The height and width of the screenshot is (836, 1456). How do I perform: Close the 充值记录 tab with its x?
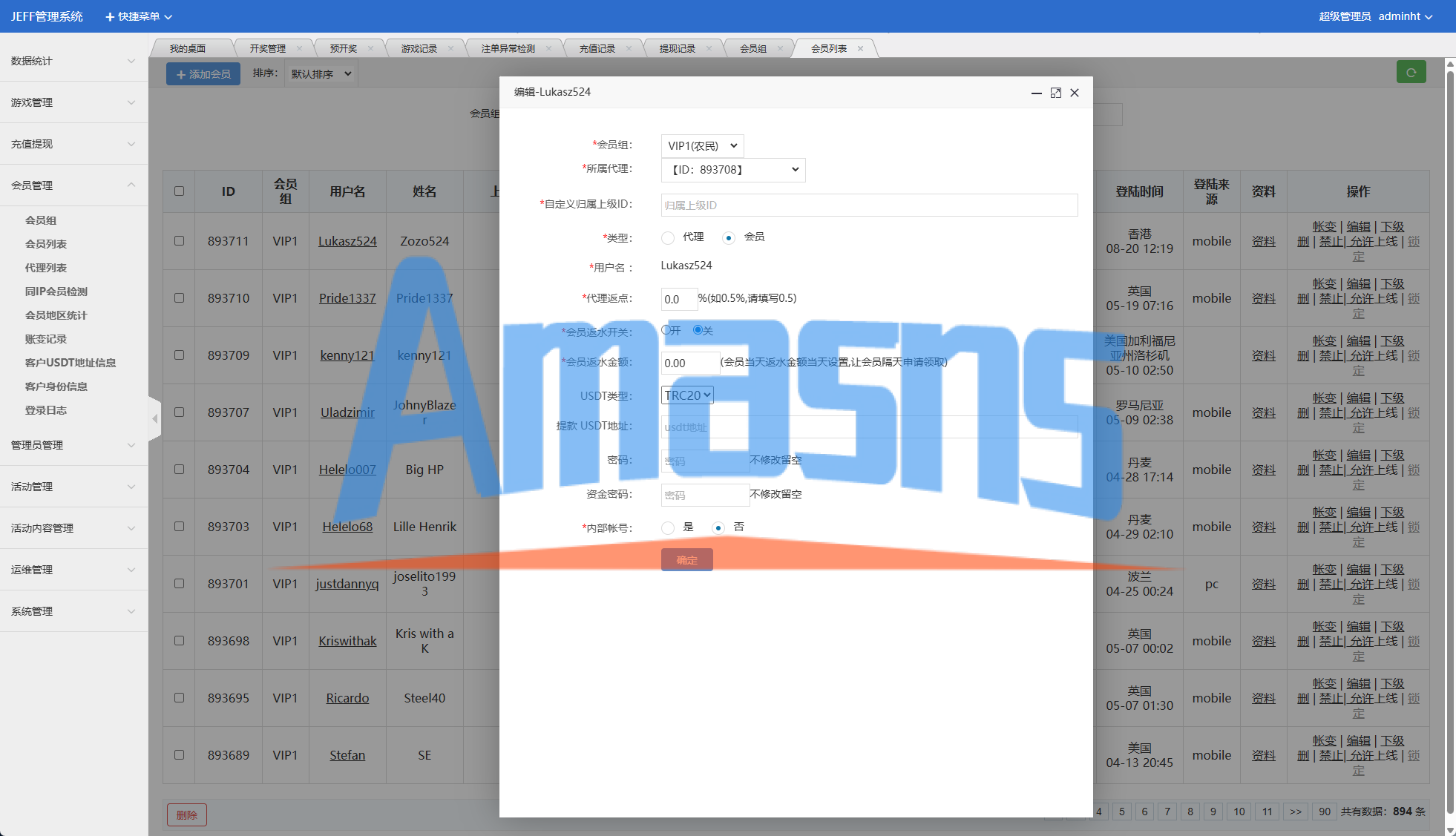(629, 49)
